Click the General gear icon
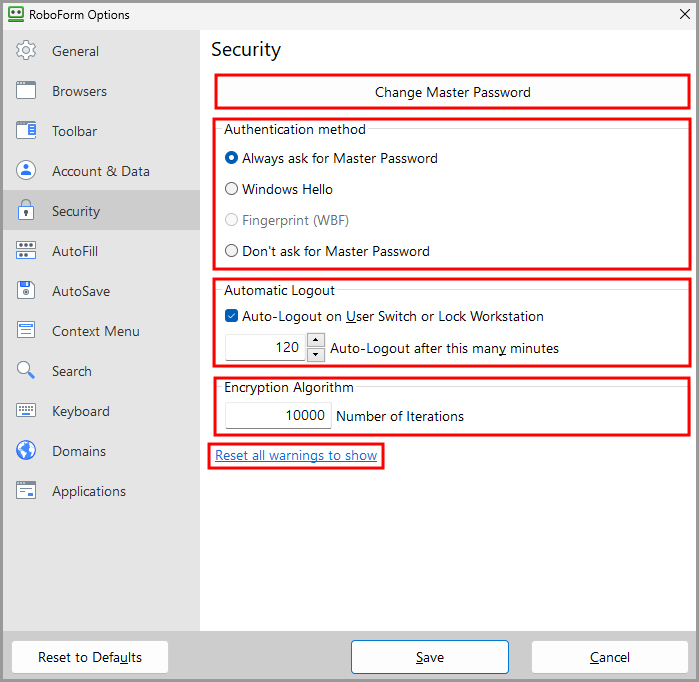Image resolution: width=699 pixels, height=682 pixels. pos(26,50)
